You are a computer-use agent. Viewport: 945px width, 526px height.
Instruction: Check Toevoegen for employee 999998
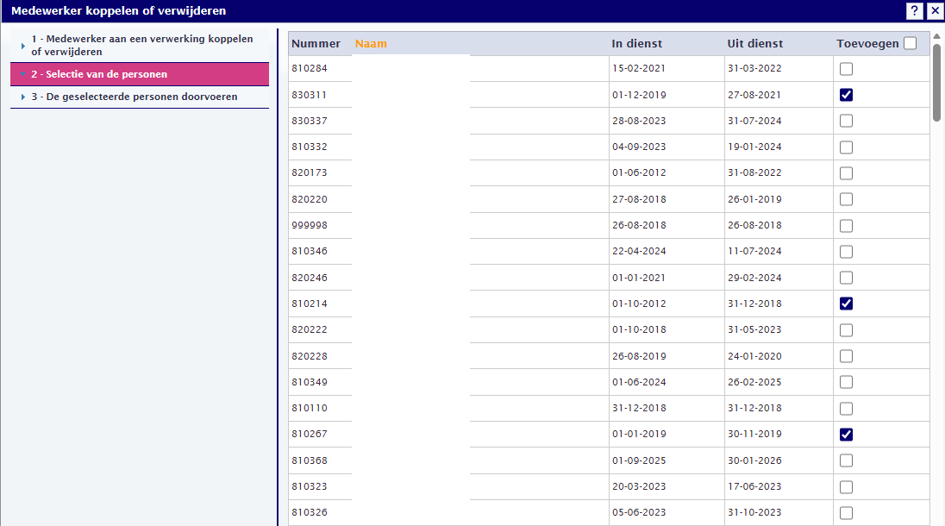[x=846, y=225]
